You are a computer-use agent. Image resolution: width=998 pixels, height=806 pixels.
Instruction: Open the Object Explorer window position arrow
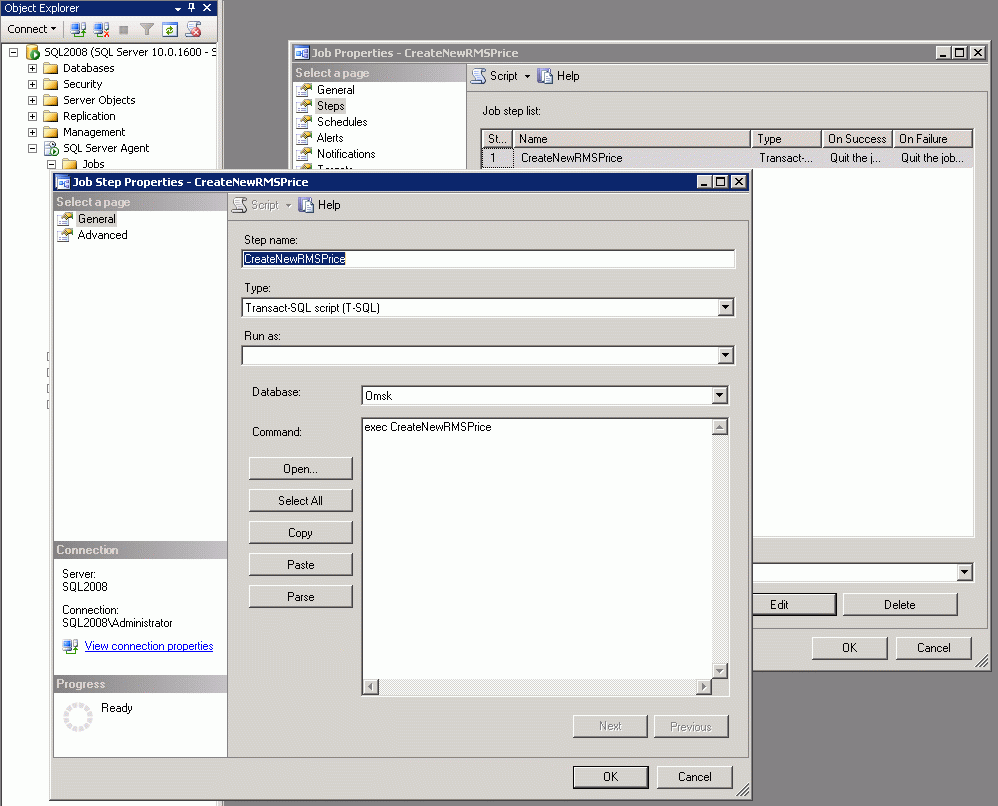tap(178, 8)
